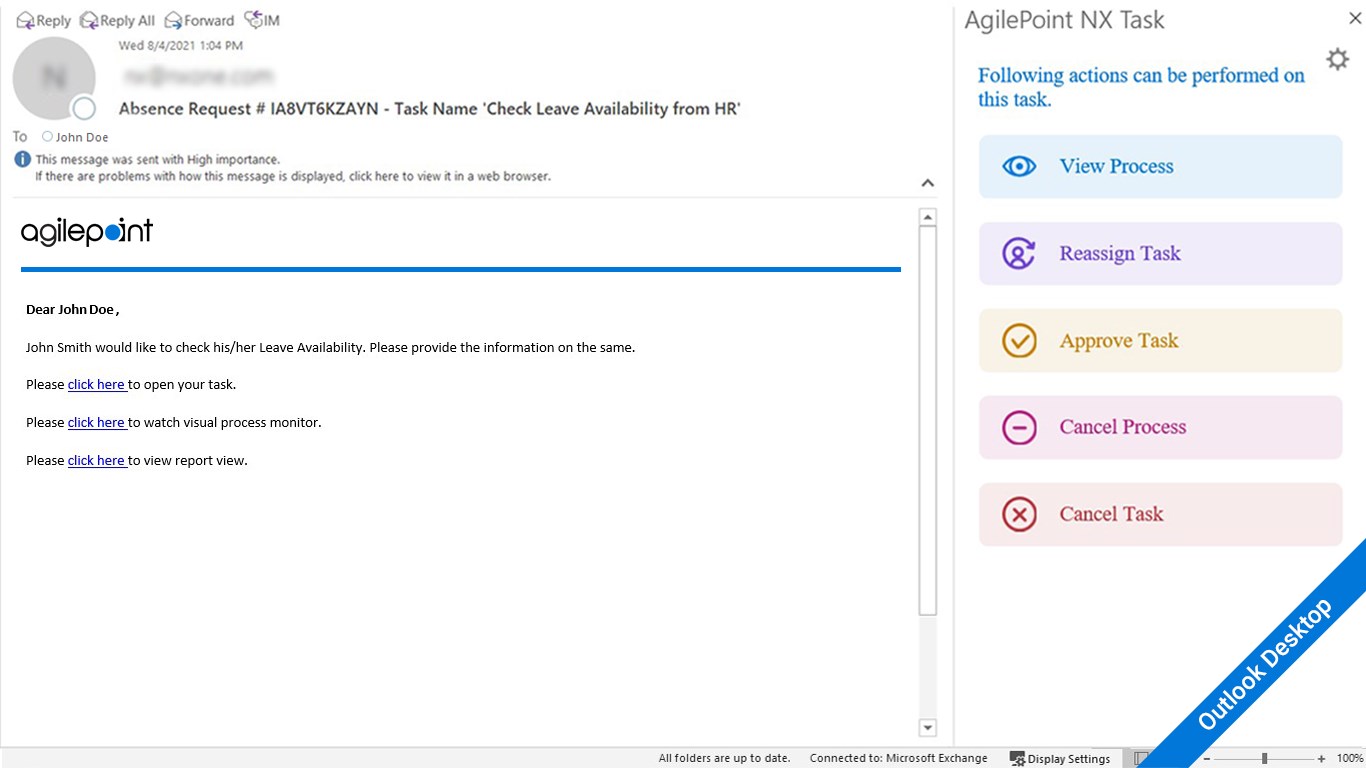Open the sender's profile picture
Viewport: 1366px width, 768px height.
[54, 79]
